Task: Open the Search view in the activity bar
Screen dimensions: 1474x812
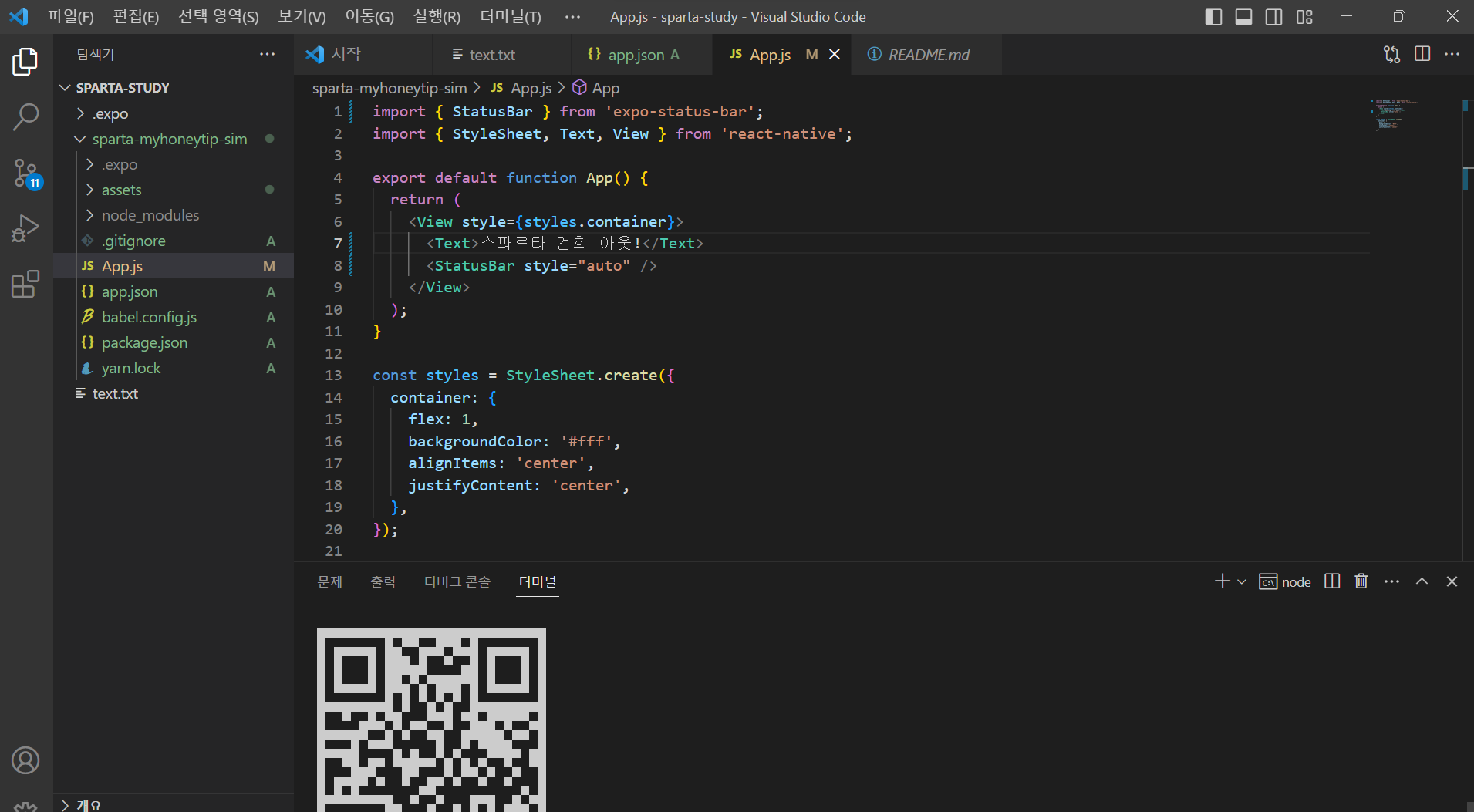Action: coord(25,117)
